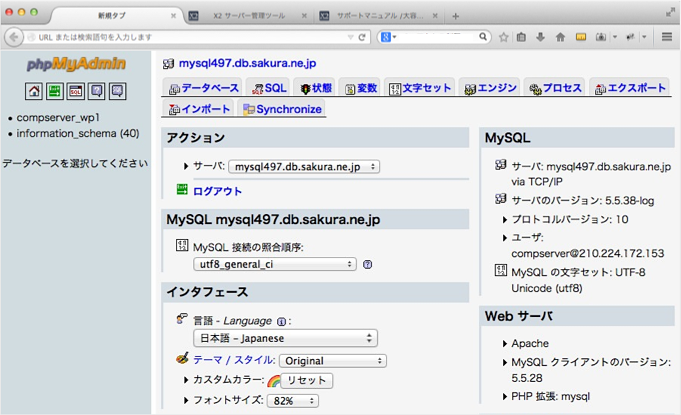Click the サーバのバージョン: 5.5.38-log text
Screen dimensions: 681x415
coord(583,201)
